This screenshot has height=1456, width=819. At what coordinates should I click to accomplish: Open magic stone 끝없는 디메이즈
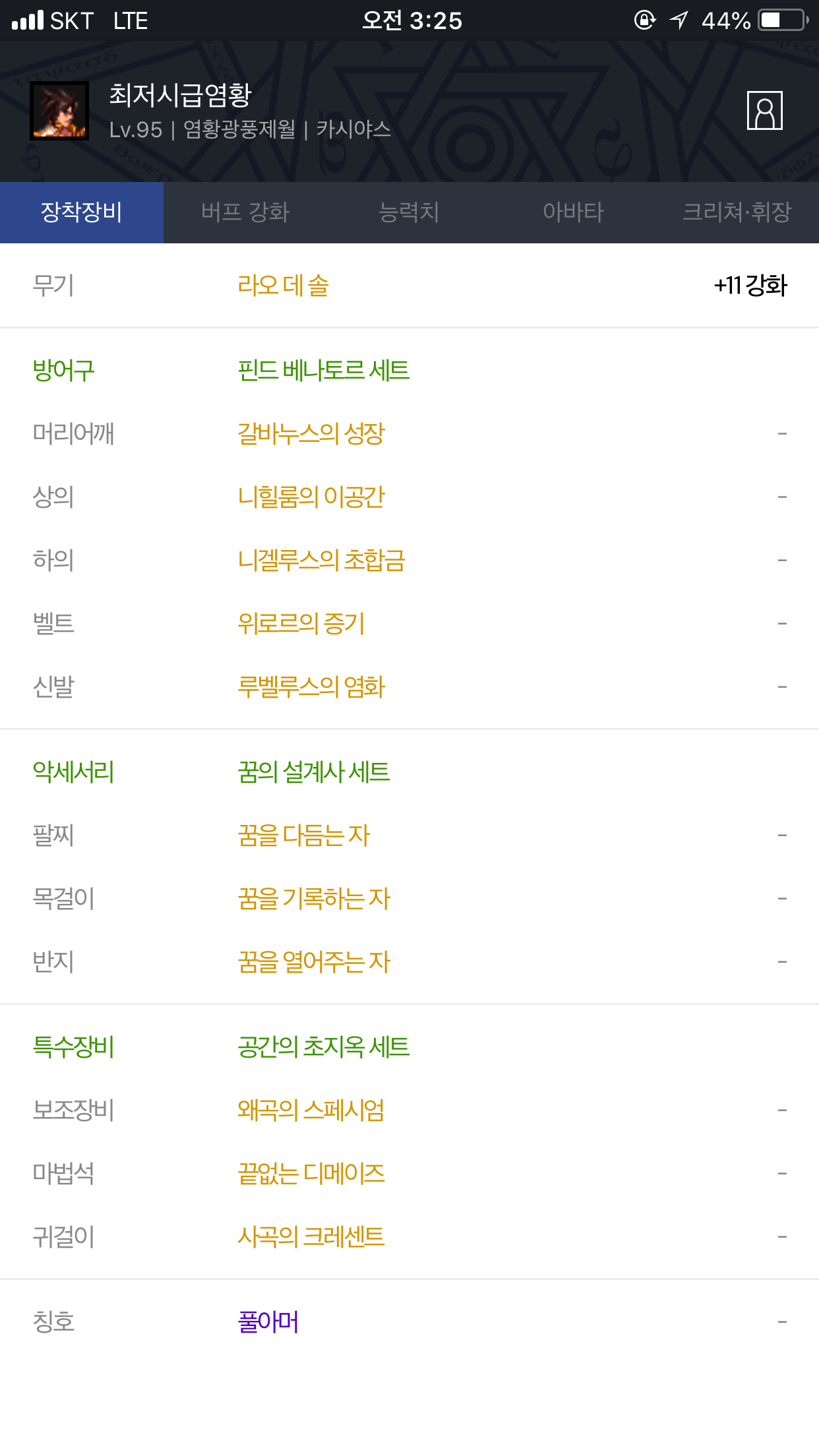pos(311,1173)
